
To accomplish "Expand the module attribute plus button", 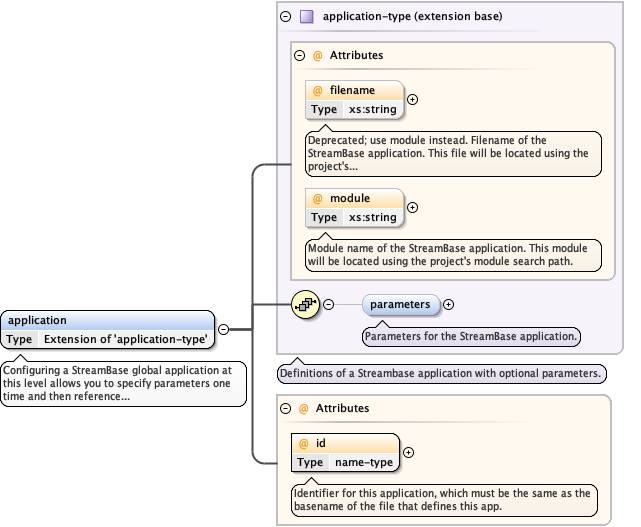I will [x=413, y=207].
